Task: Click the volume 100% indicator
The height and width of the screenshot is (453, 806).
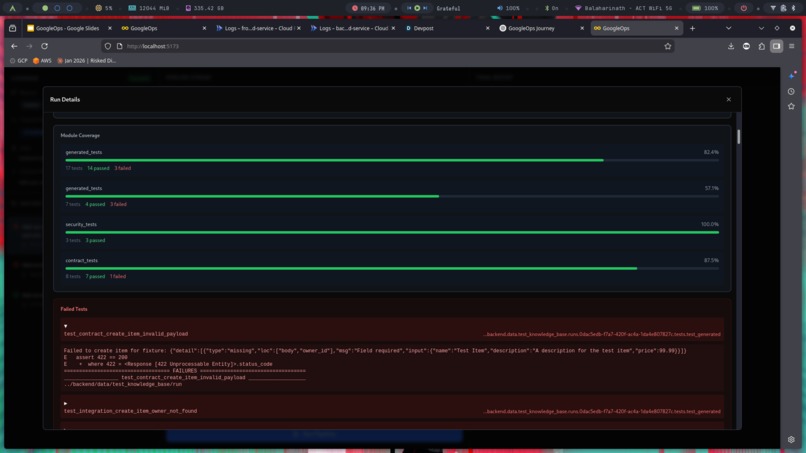Action: tap(508, 8)
